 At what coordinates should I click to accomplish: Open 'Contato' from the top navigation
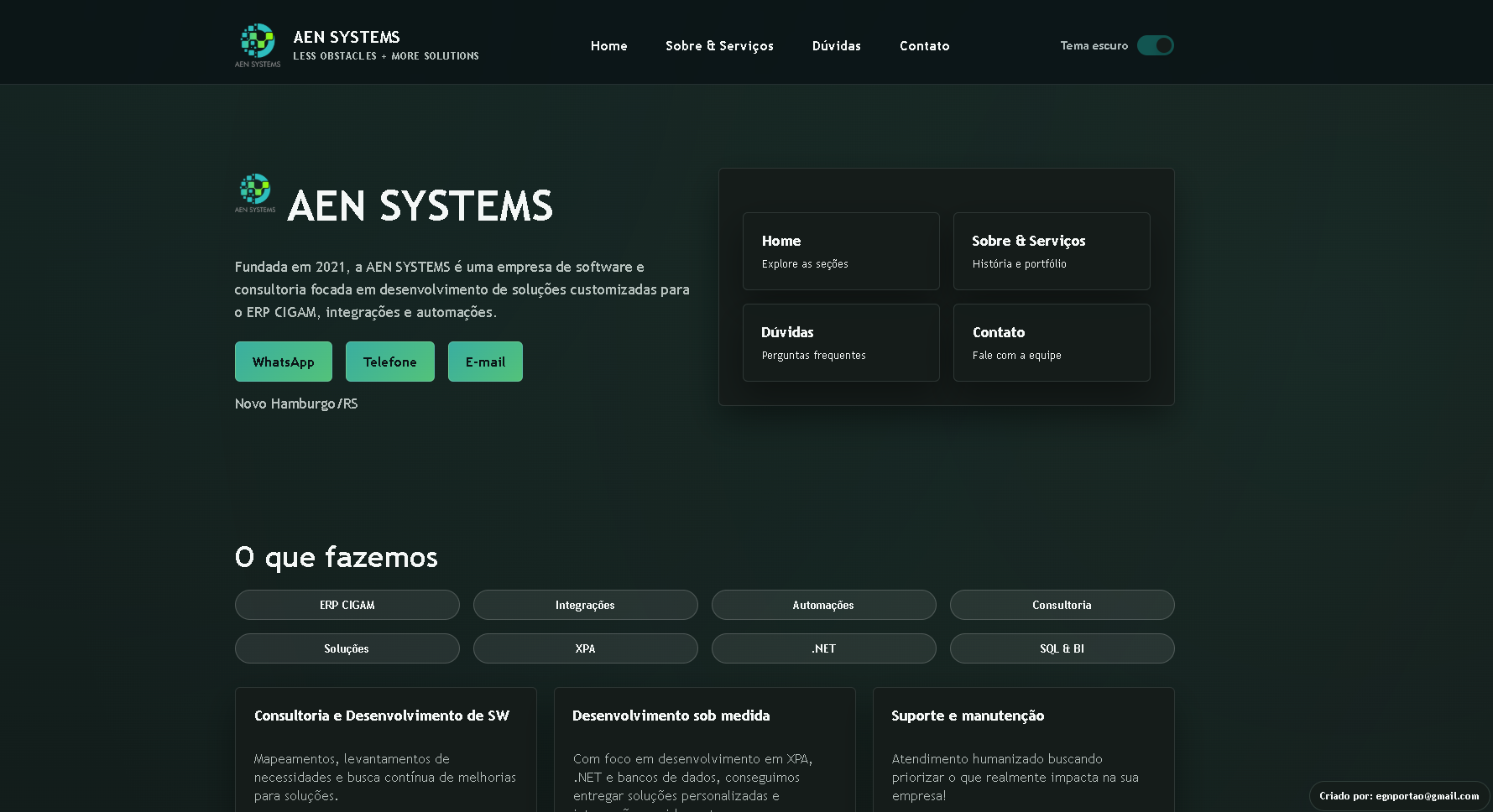coord(924,46)
